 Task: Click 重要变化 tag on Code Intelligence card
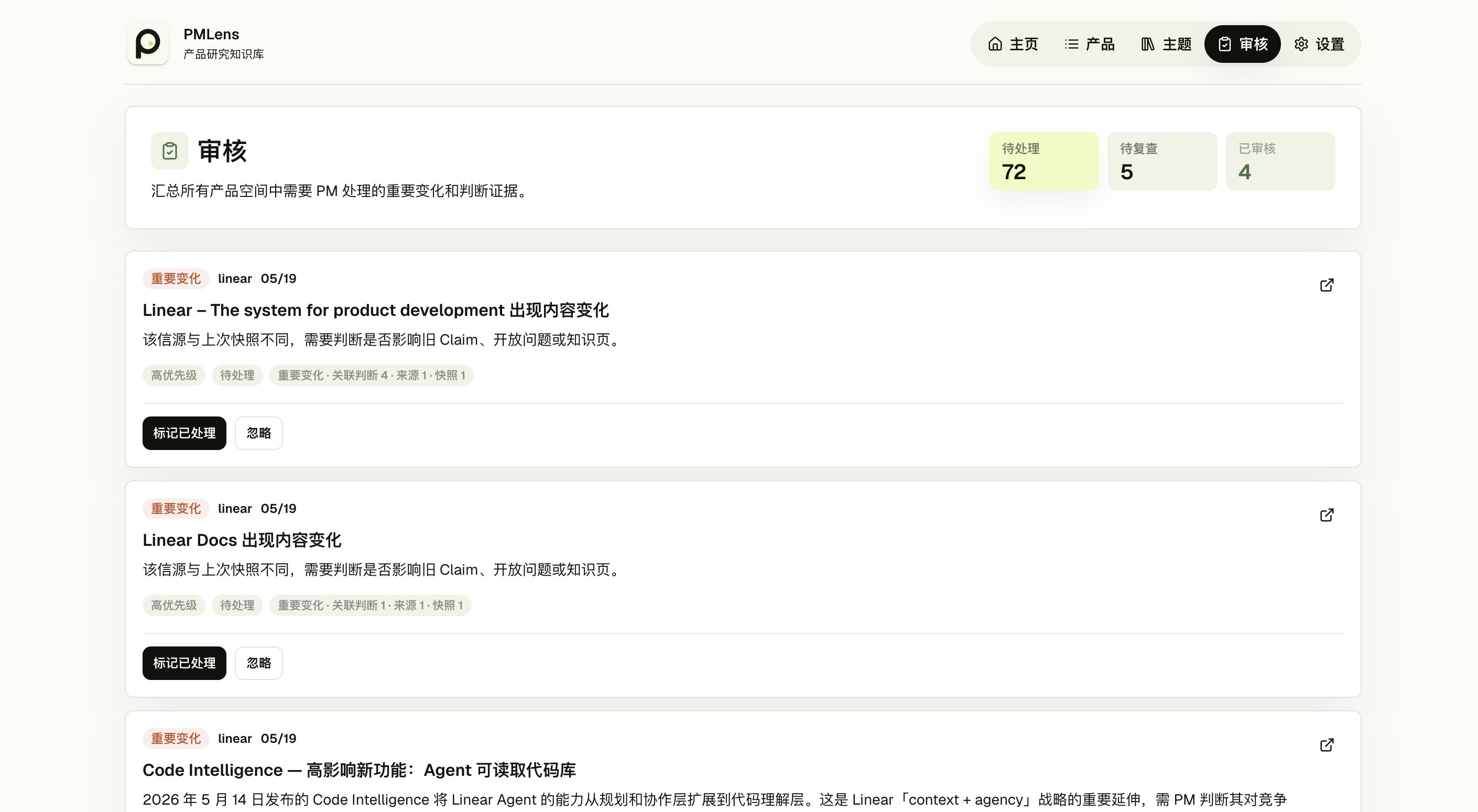click(176, 739)
